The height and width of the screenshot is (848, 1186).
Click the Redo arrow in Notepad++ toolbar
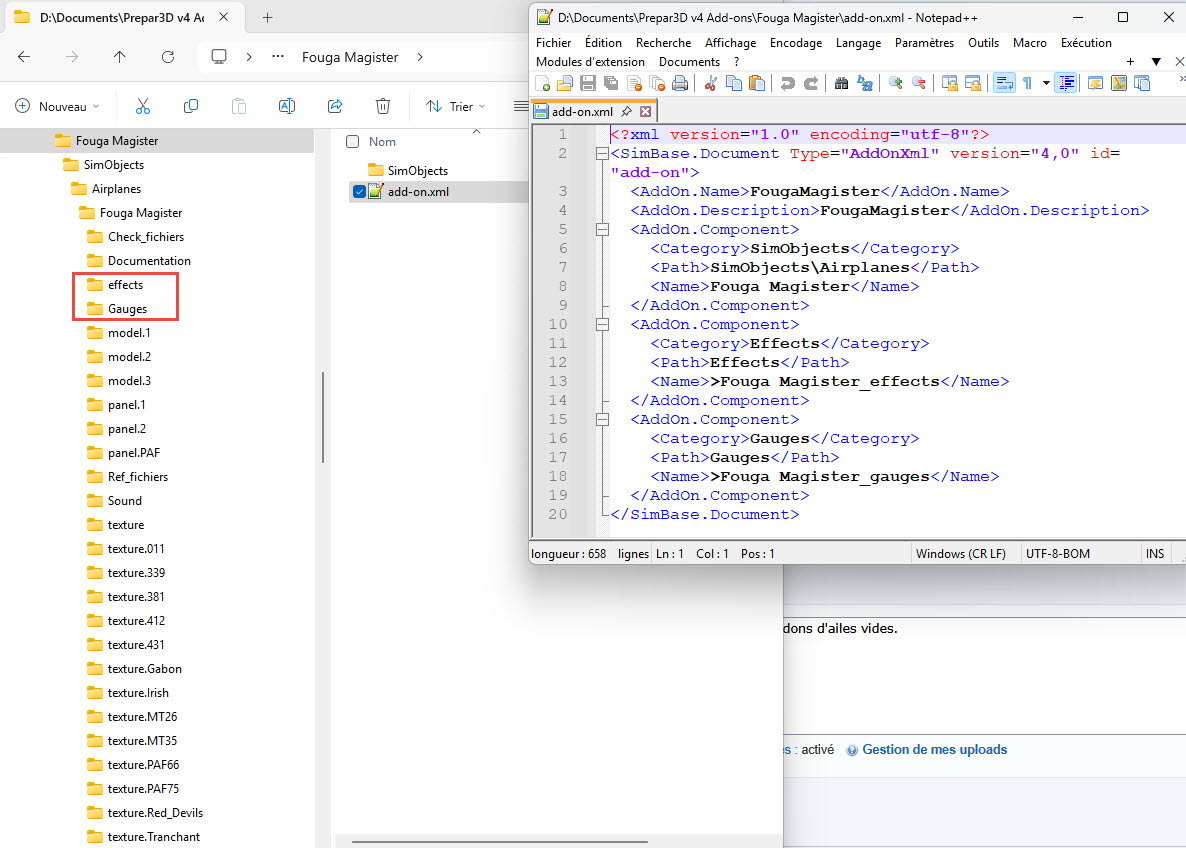811,83
